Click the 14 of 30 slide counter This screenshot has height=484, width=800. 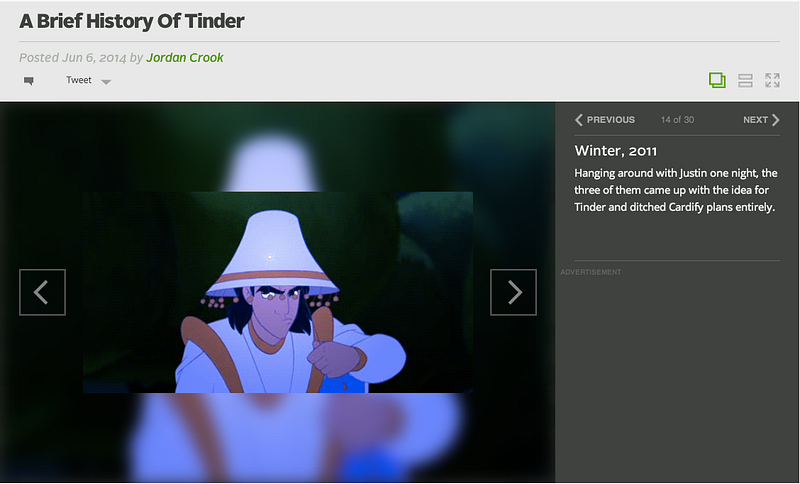pyautogui.click(x=677, y=120)
